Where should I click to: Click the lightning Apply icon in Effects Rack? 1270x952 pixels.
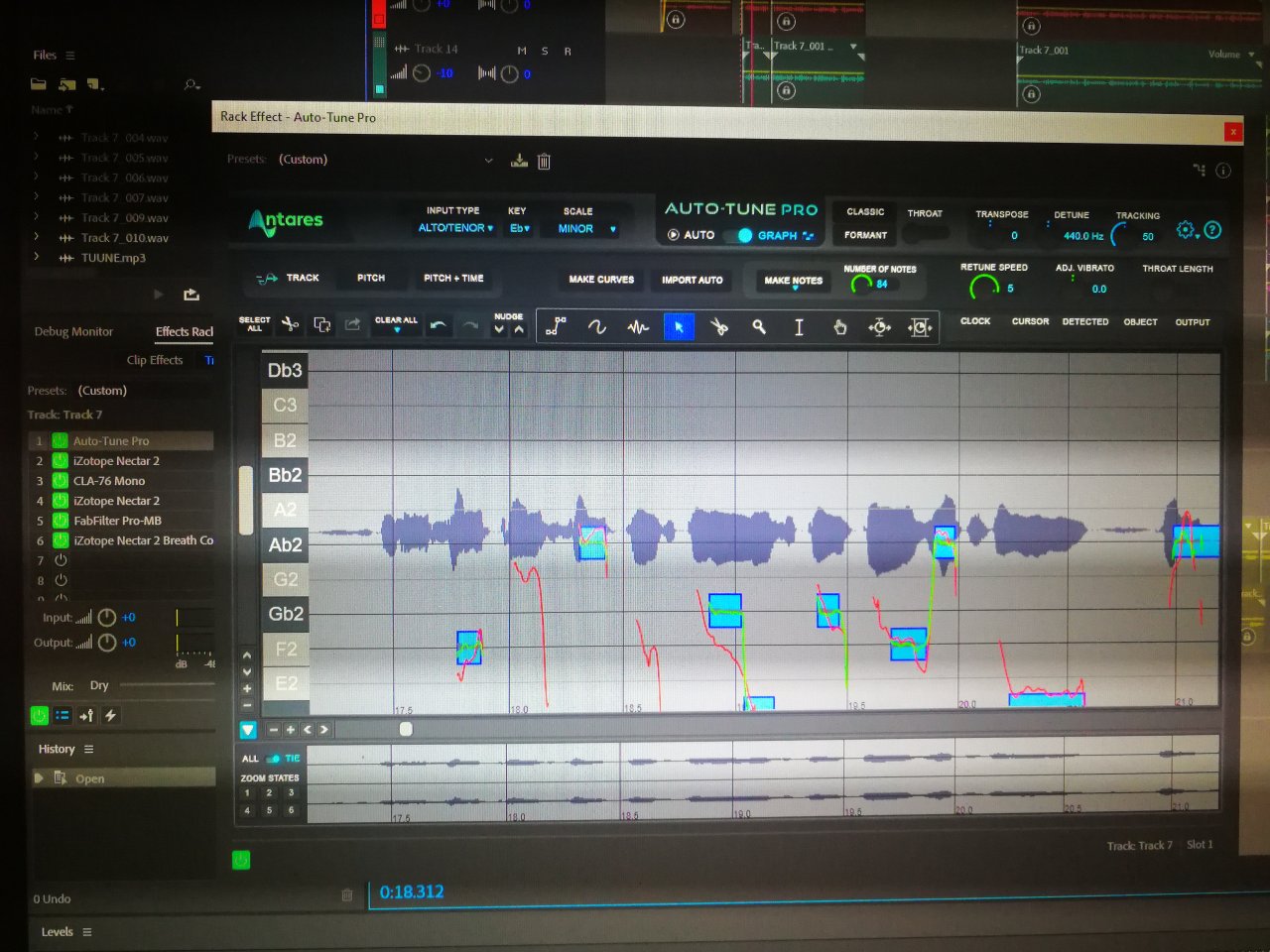111,715
